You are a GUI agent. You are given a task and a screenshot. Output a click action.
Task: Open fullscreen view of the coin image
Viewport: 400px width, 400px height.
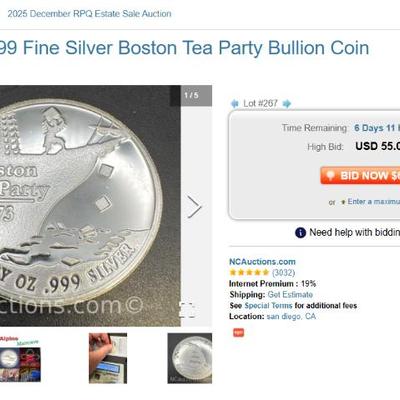point(187,310)
